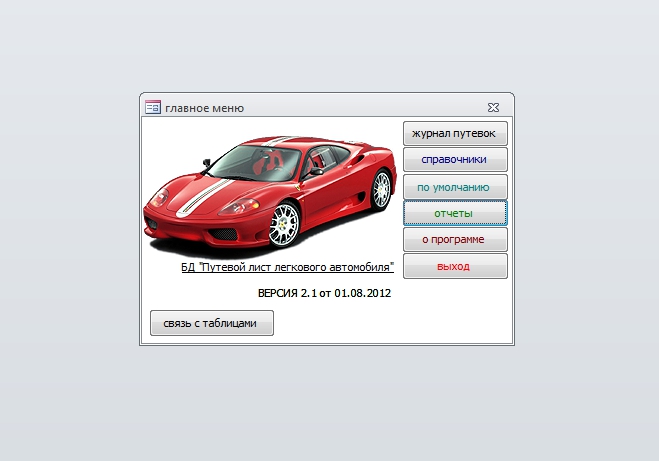Open the отчеты reports section
The image size is (659, 461).
455,213
